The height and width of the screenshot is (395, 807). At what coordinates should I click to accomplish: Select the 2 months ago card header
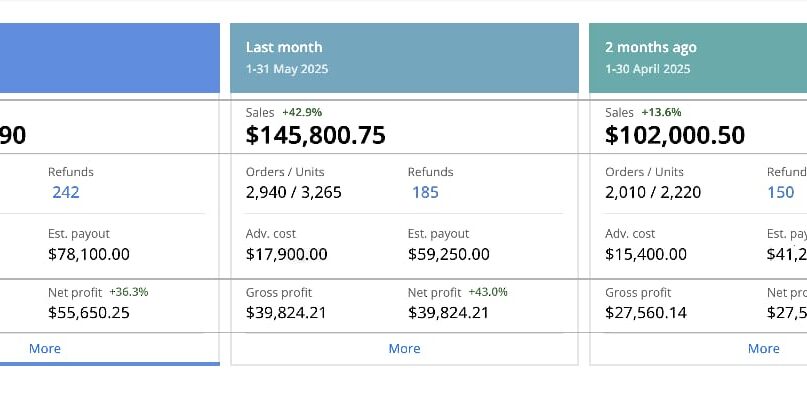(698, 58)
